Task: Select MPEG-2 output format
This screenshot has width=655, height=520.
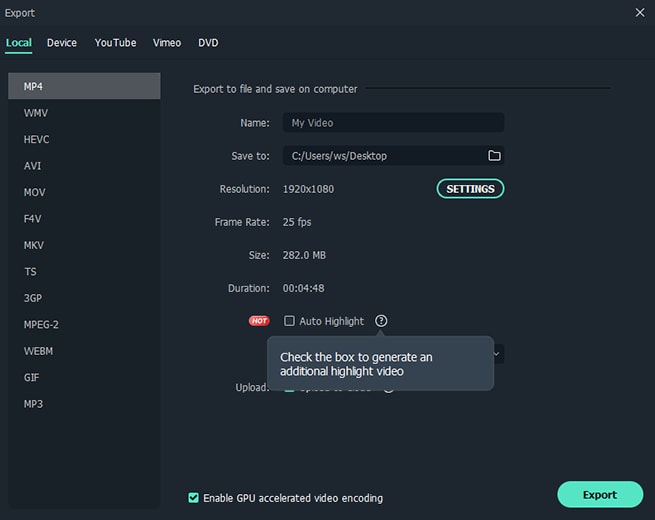Action: (x=84, y=324)
